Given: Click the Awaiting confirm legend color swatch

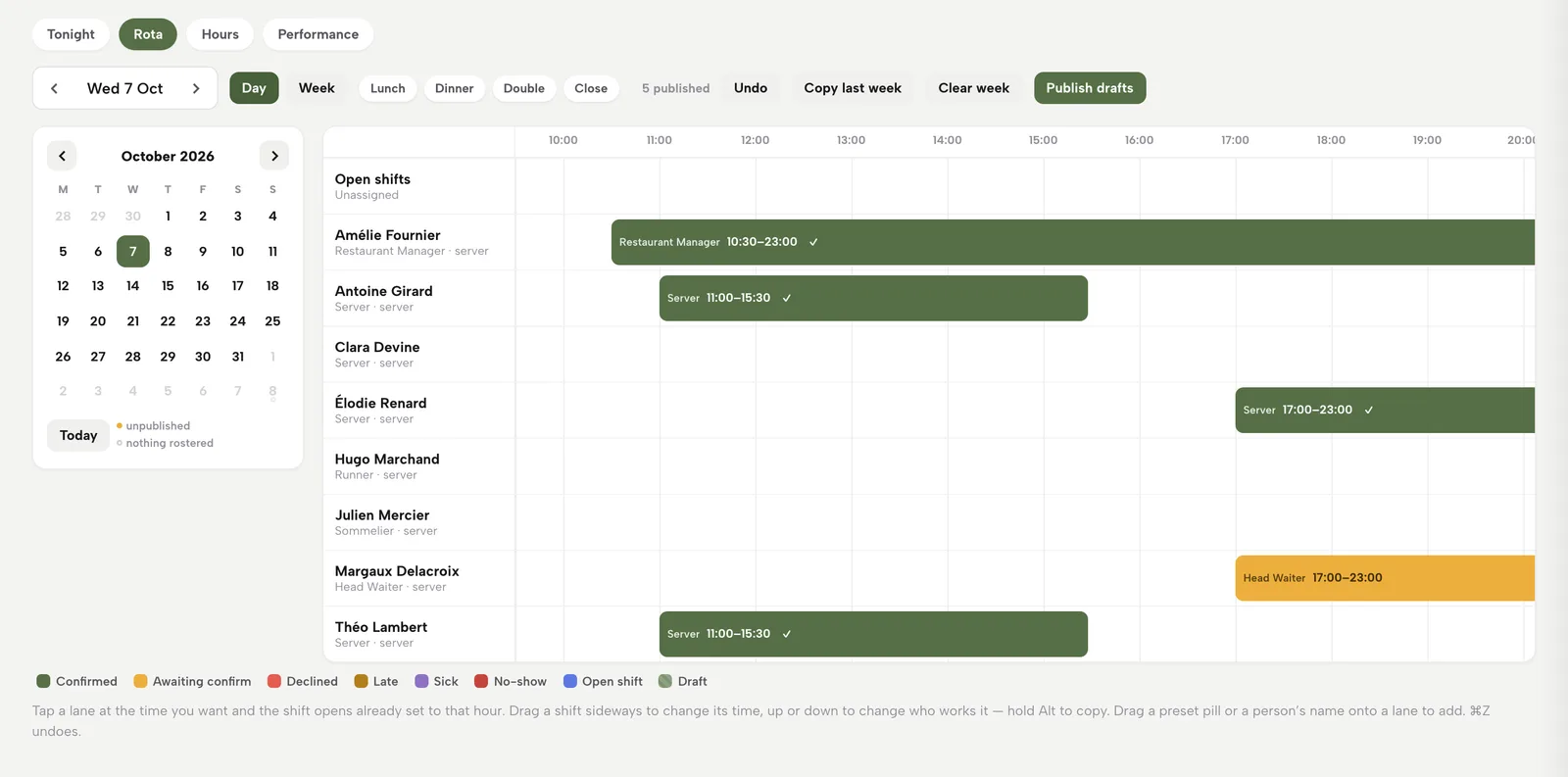Looking at the screenshot, I should point(140,681).
